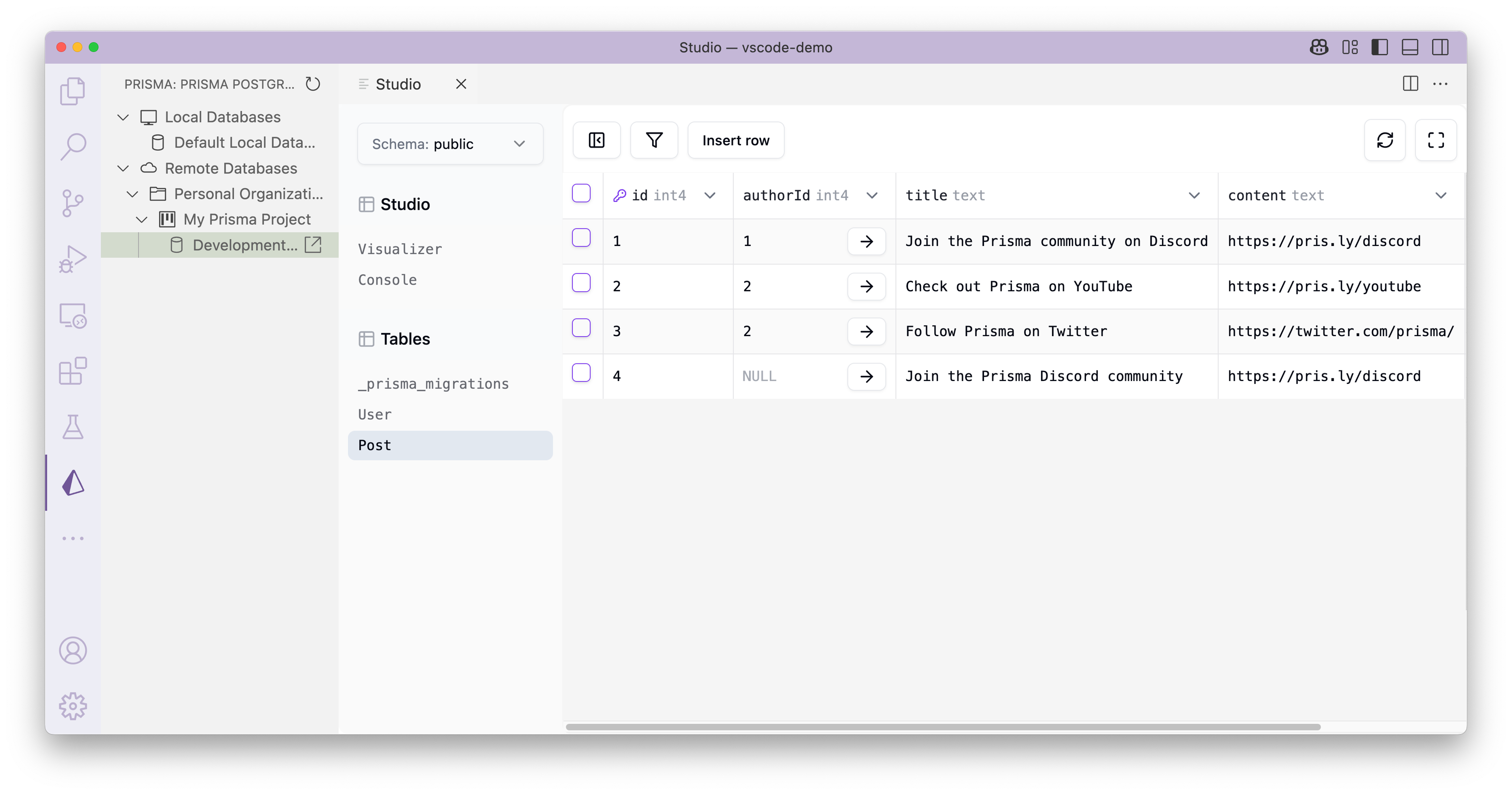Collapse the Studio sidebar panel icon

tap(597, 140)
